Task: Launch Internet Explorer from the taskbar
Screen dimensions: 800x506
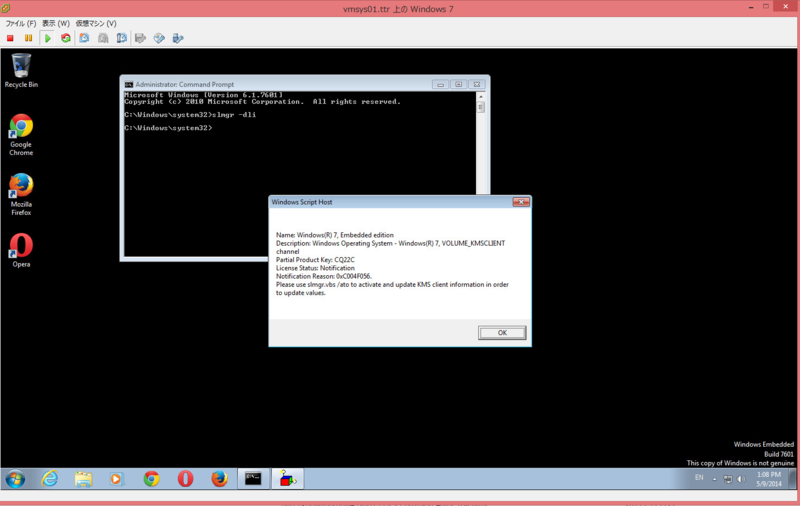Action: pyautogui.click(x=49, y=479)
